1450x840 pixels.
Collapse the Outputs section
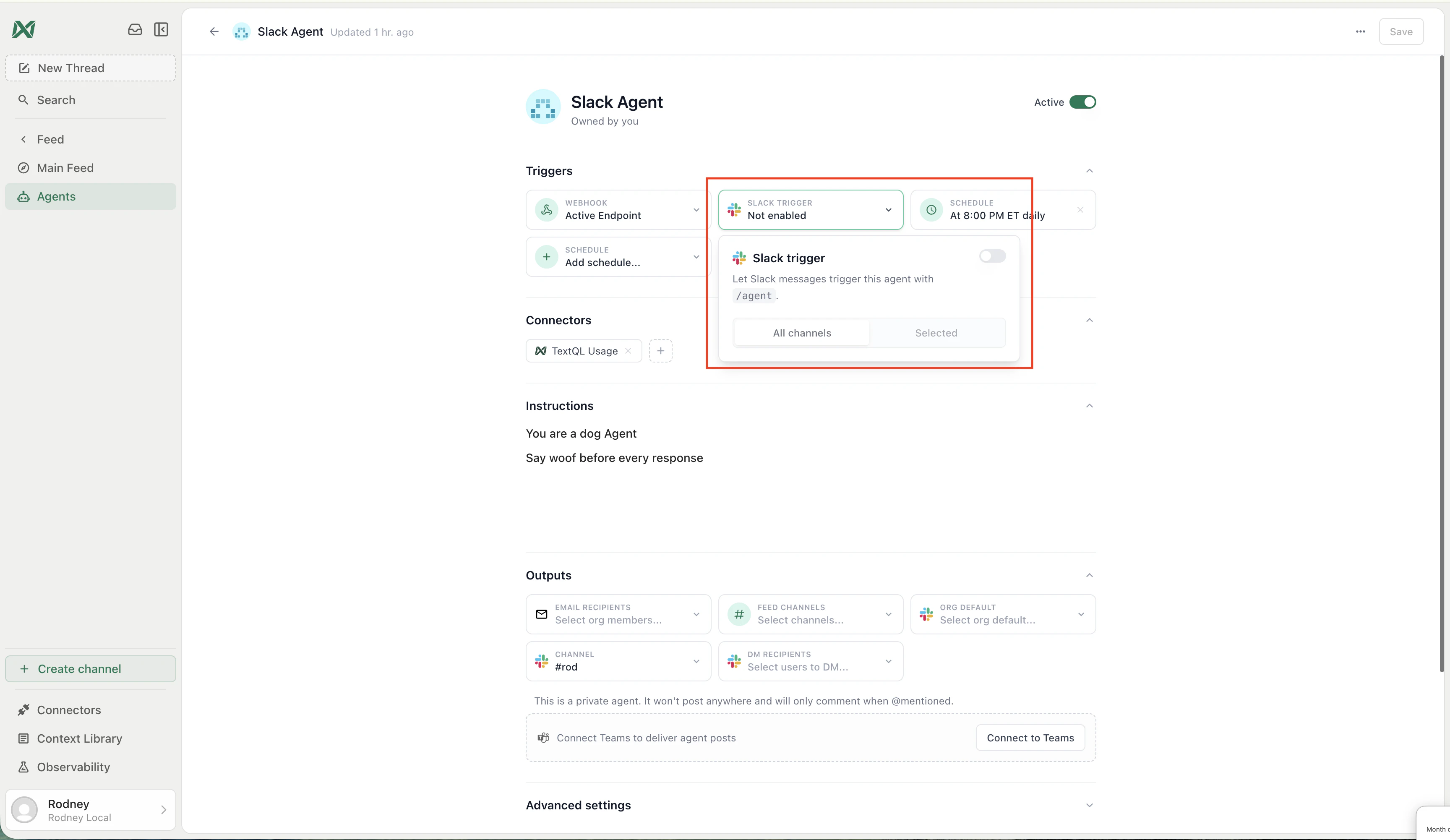point(1089,575)
